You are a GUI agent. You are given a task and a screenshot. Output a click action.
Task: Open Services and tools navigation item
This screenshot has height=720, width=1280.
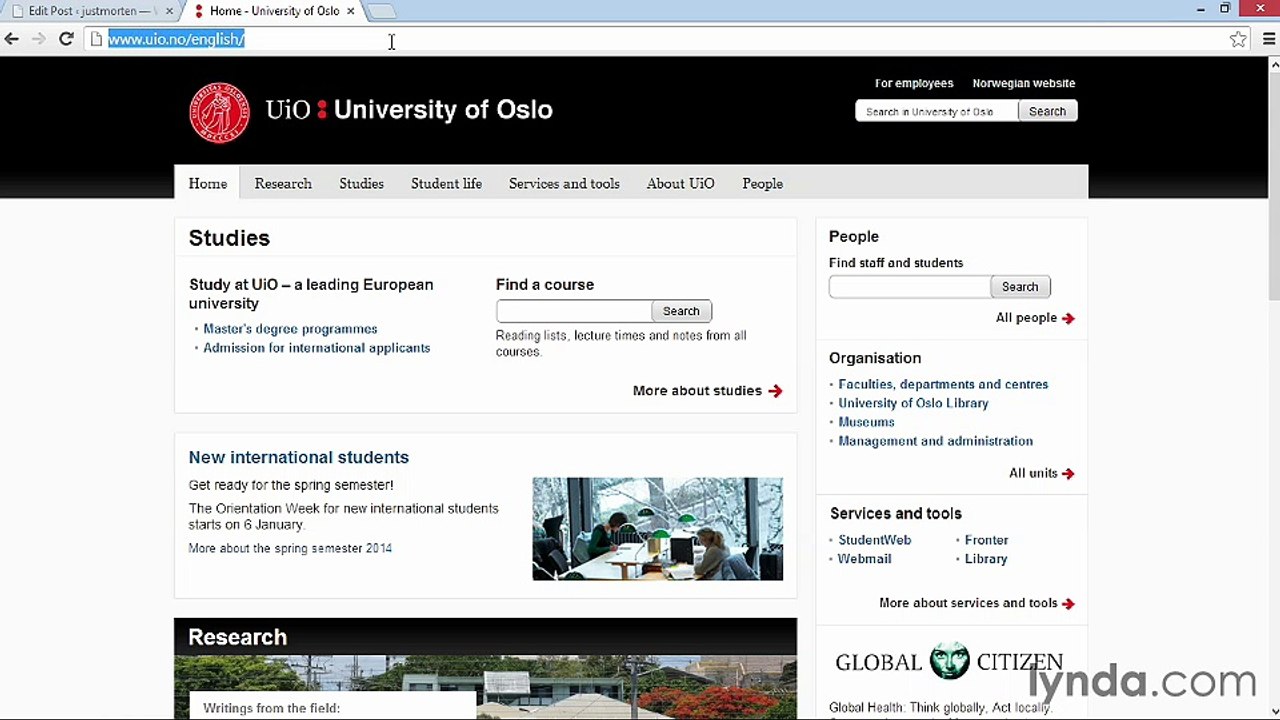(564, 184)
